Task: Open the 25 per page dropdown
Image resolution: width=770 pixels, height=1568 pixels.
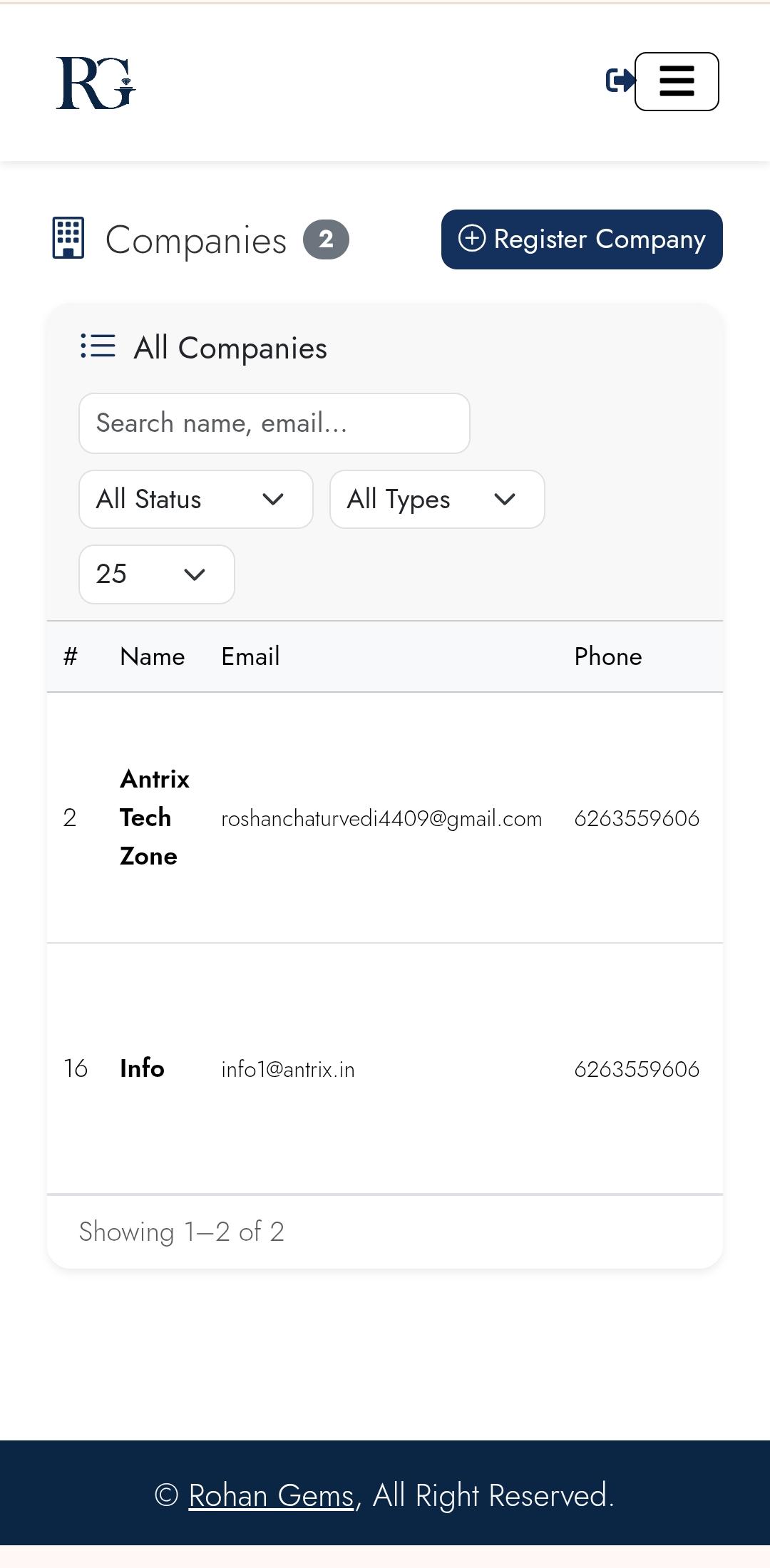Action: [157, 574]
